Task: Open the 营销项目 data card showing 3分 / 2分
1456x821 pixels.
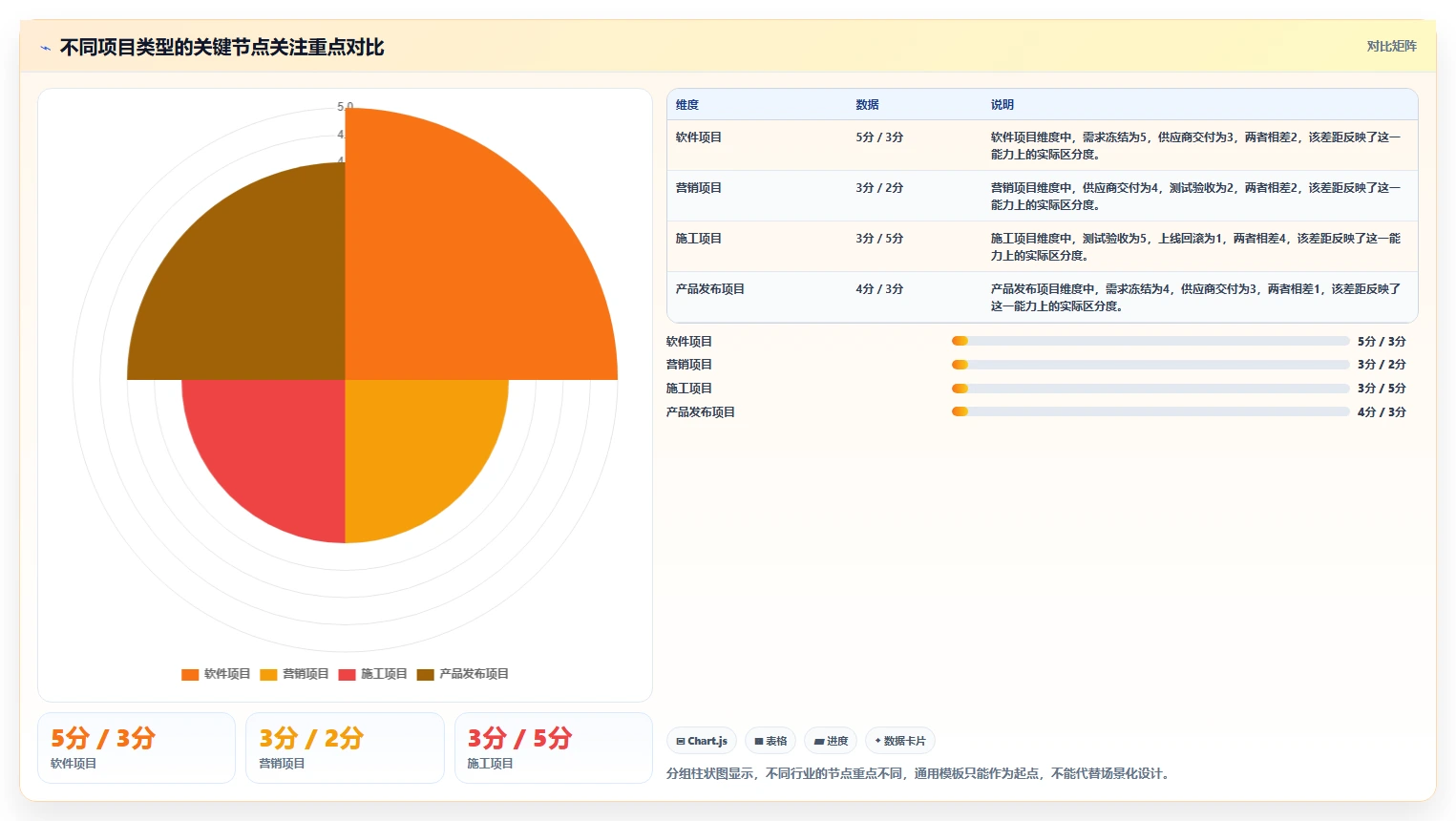Action: coord(345,748)
